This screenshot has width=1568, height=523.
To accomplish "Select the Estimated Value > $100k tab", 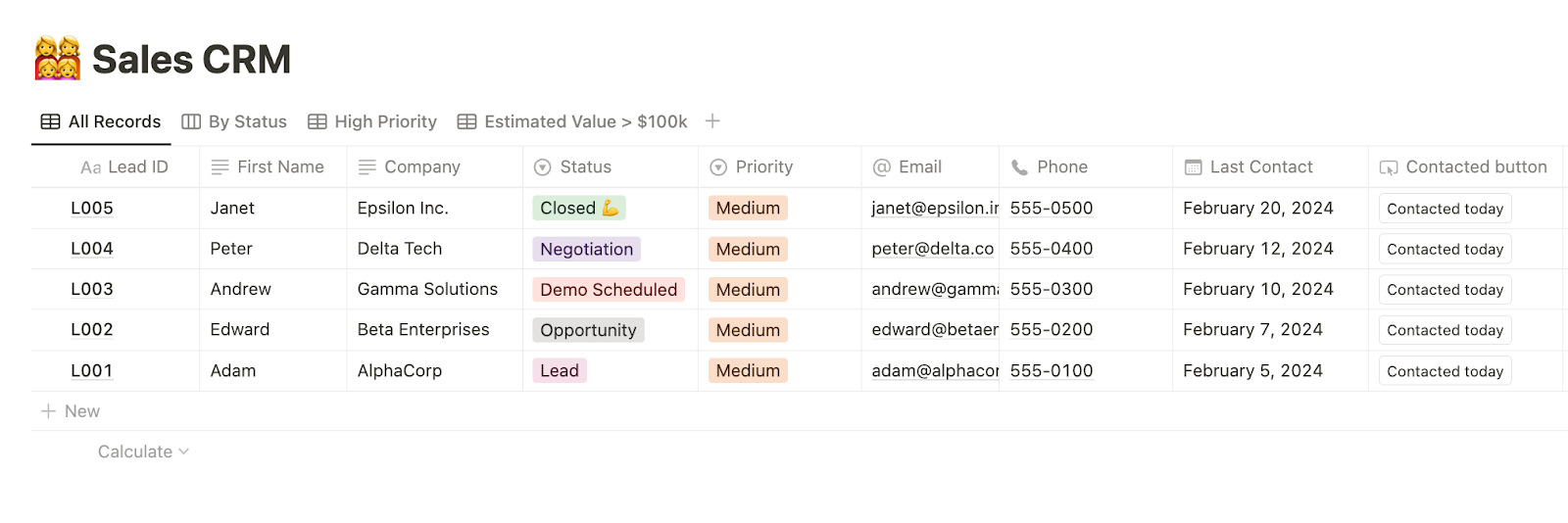I will (572, 121).
